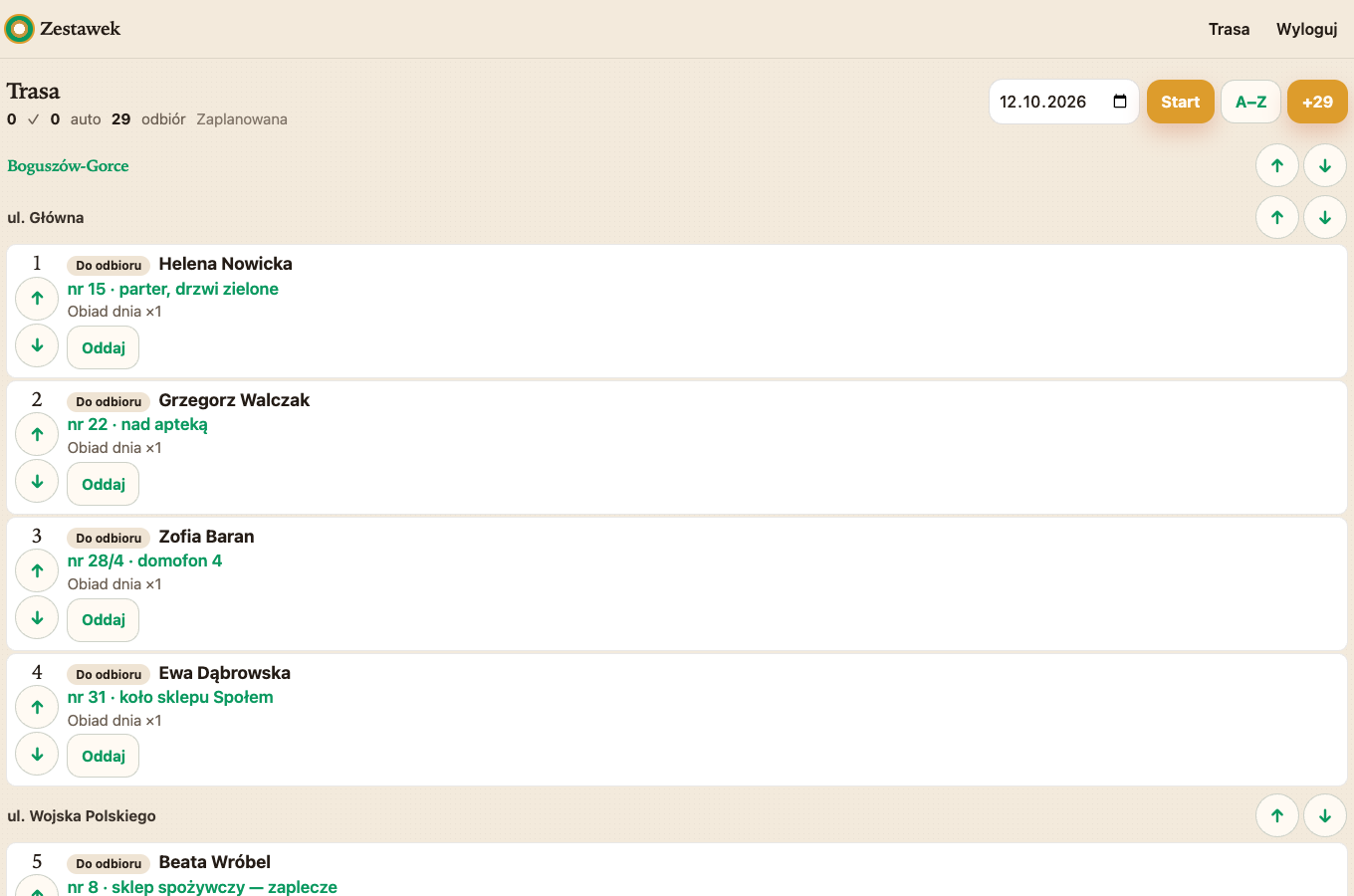
Task: Click the date field showing 12.10.2026
Action: coord(1063,102)
